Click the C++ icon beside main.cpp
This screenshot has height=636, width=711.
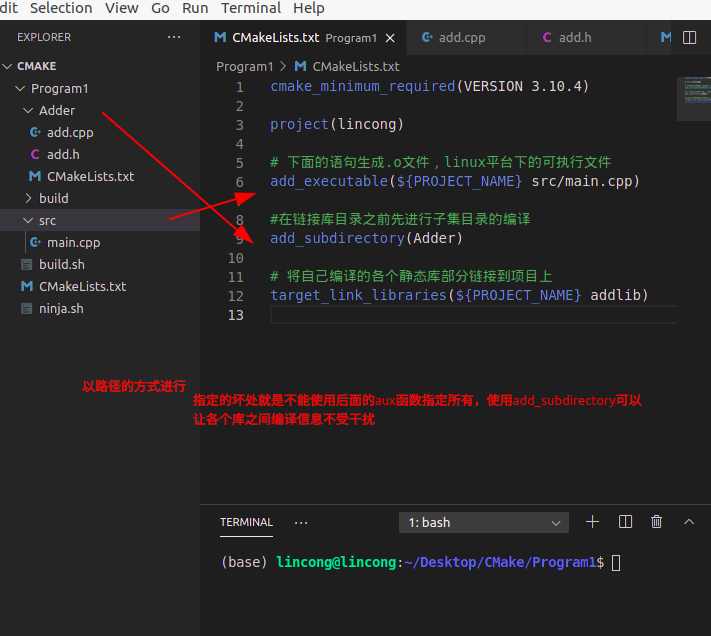35,243
